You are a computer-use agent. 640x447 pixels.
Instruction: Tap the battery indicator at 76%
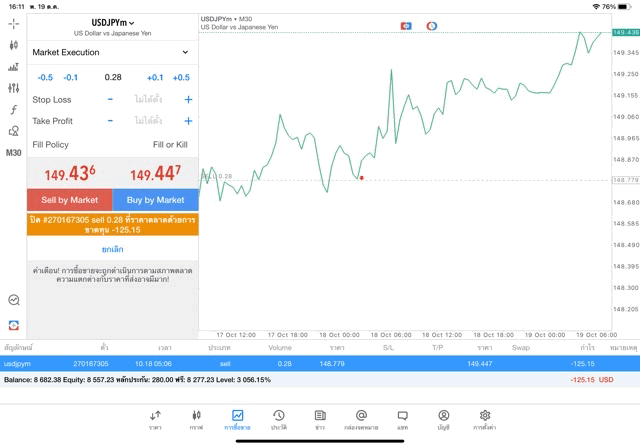coord(624,7)
